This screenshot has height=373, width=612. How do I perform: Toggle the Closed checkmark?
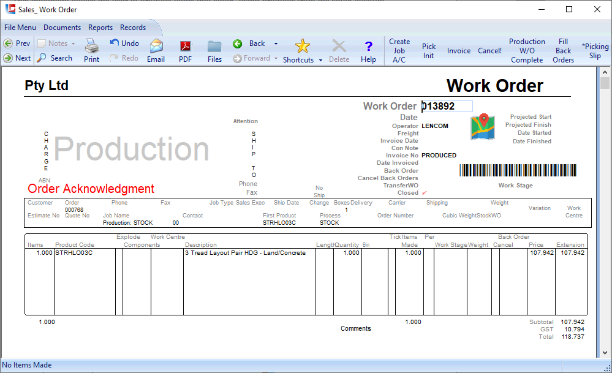click(x=424, y=193)
